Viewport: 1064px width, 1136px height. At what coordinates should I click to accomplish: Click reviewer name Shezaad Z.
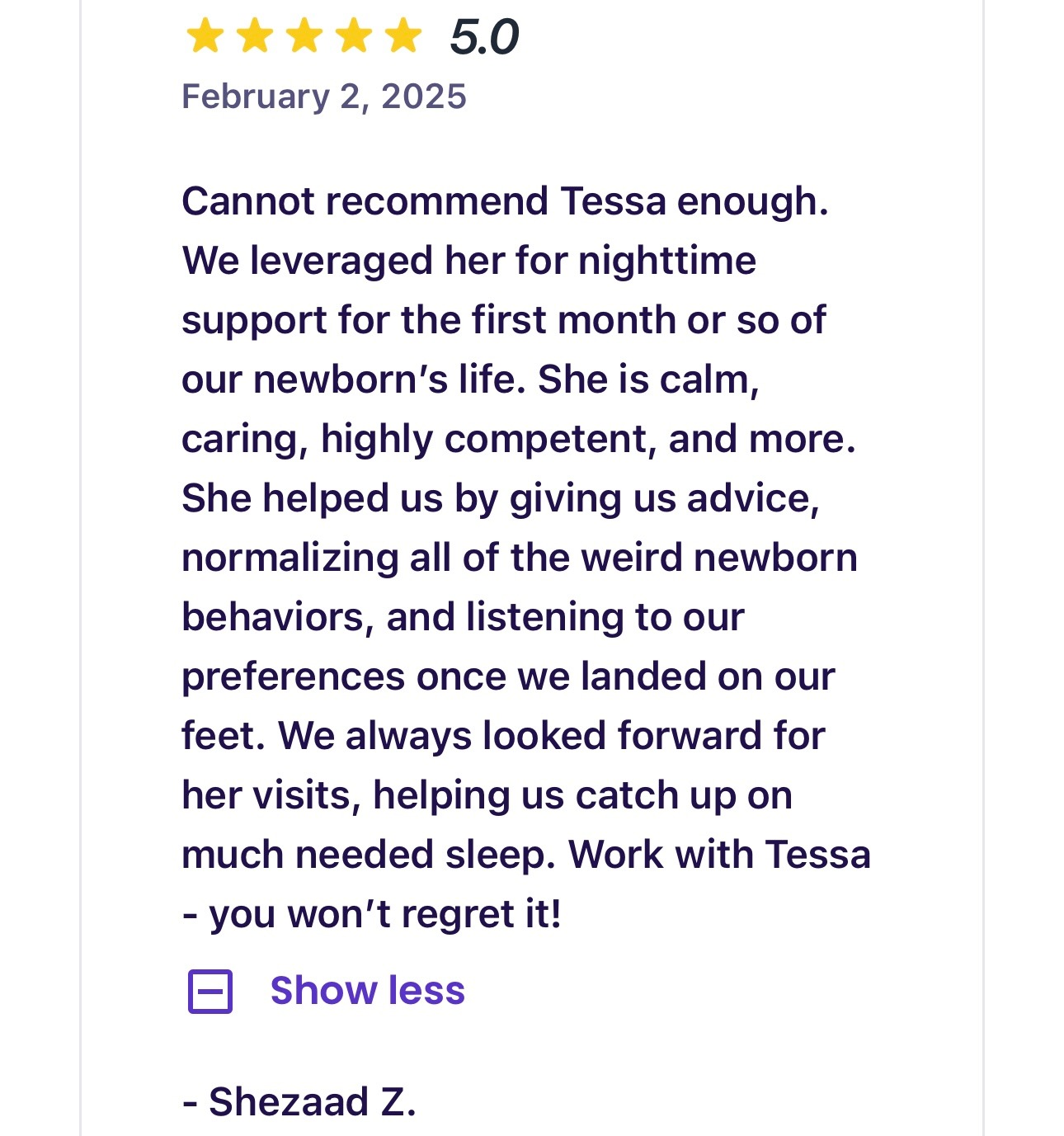[x=299, y=1102]
